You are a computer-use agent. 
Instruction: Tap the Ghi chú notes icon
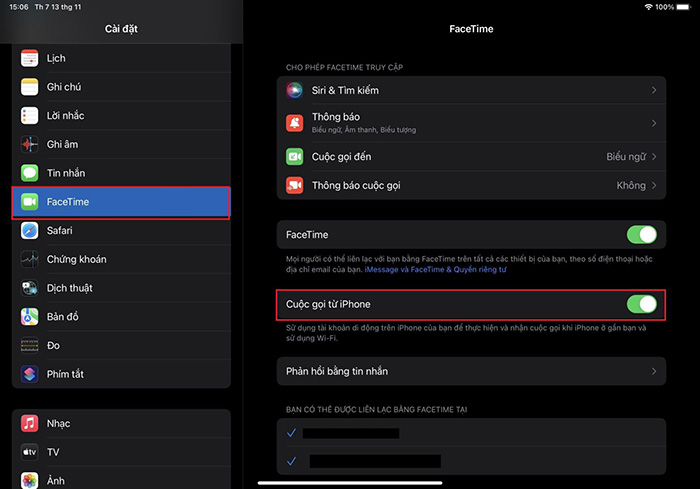(29, 87)
